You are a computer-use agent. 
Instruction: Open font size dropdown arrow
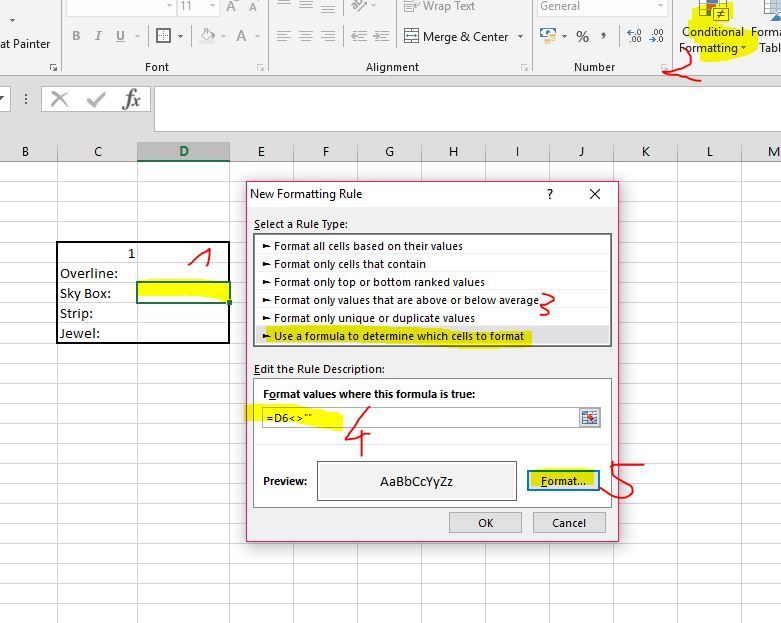coord(212,6)
